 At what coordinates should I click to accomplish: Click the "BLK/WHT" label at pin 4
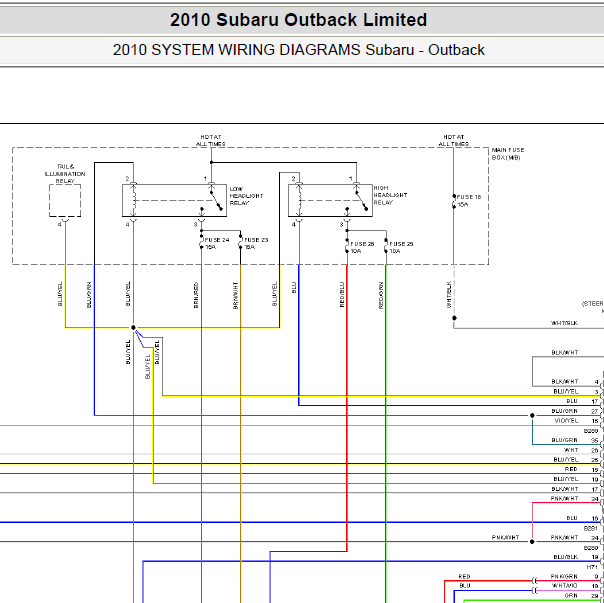point(565,381)
